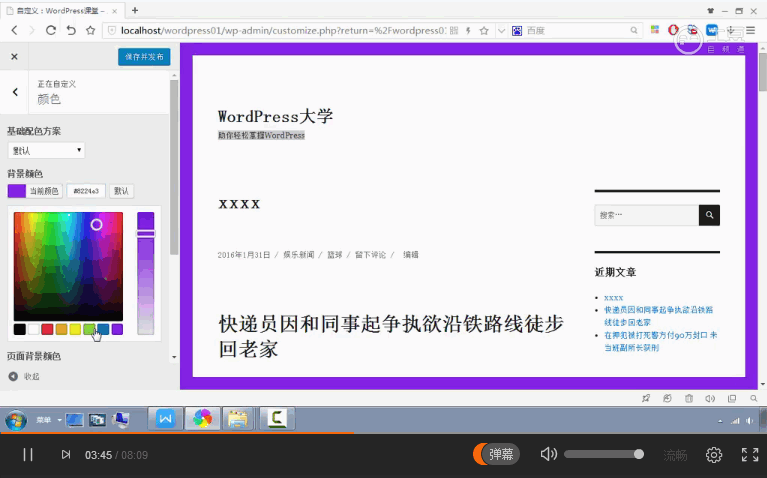
Task: Click the customizer panel scrollbar
Action: [x=174, y=166]
